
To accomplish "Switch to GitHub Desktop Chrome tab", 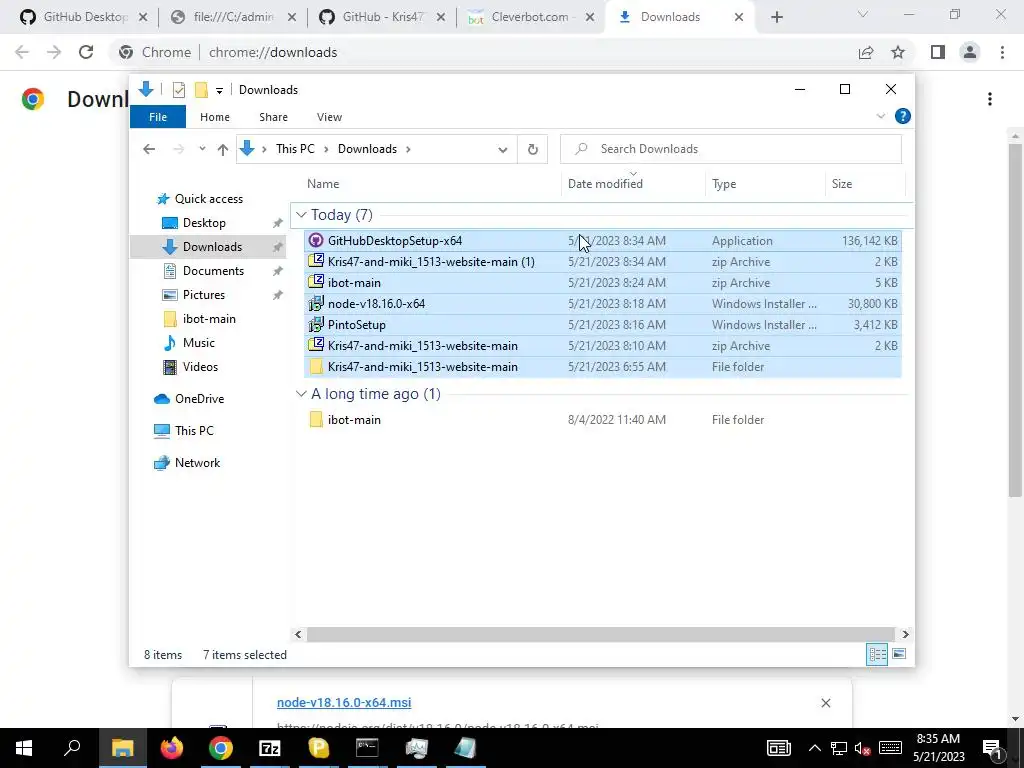I will [x=85, y=17].
